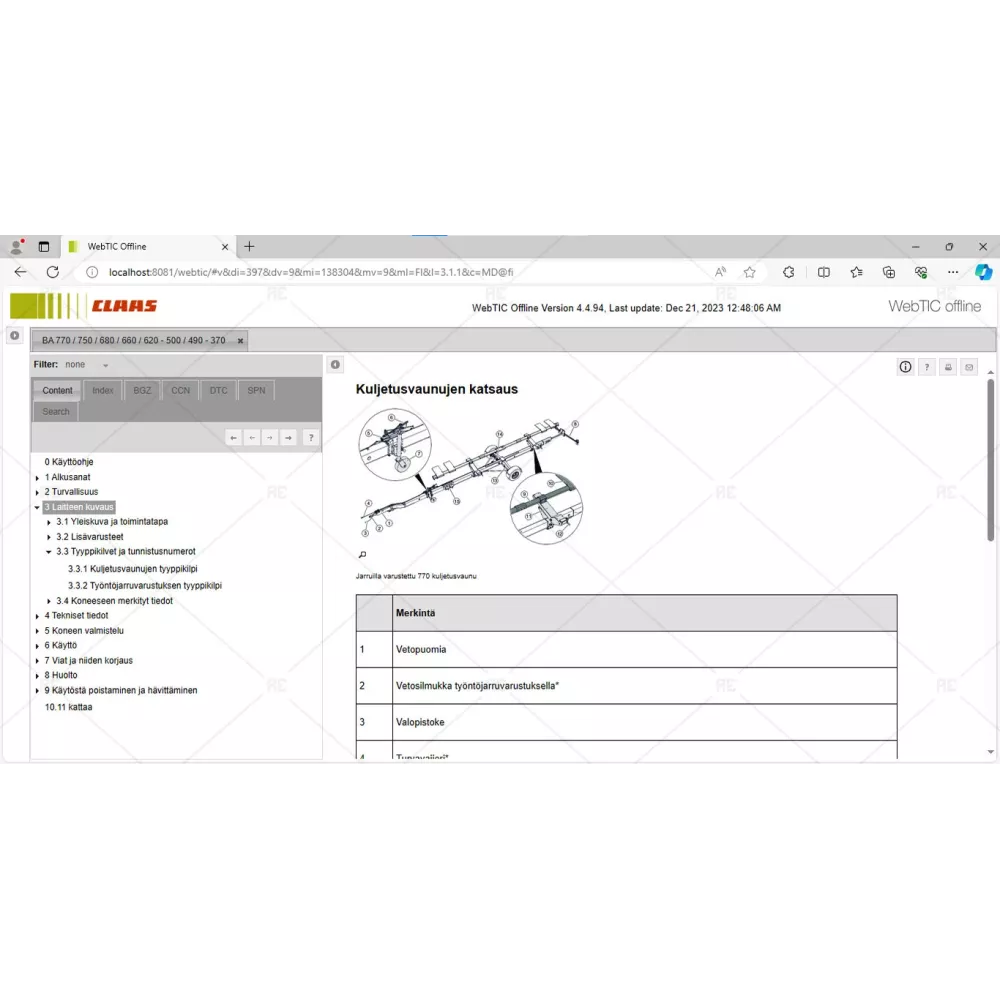The image size is (1000, 1000).
Task: Add this page to favorites with the star icon
Action: (750, 272)
